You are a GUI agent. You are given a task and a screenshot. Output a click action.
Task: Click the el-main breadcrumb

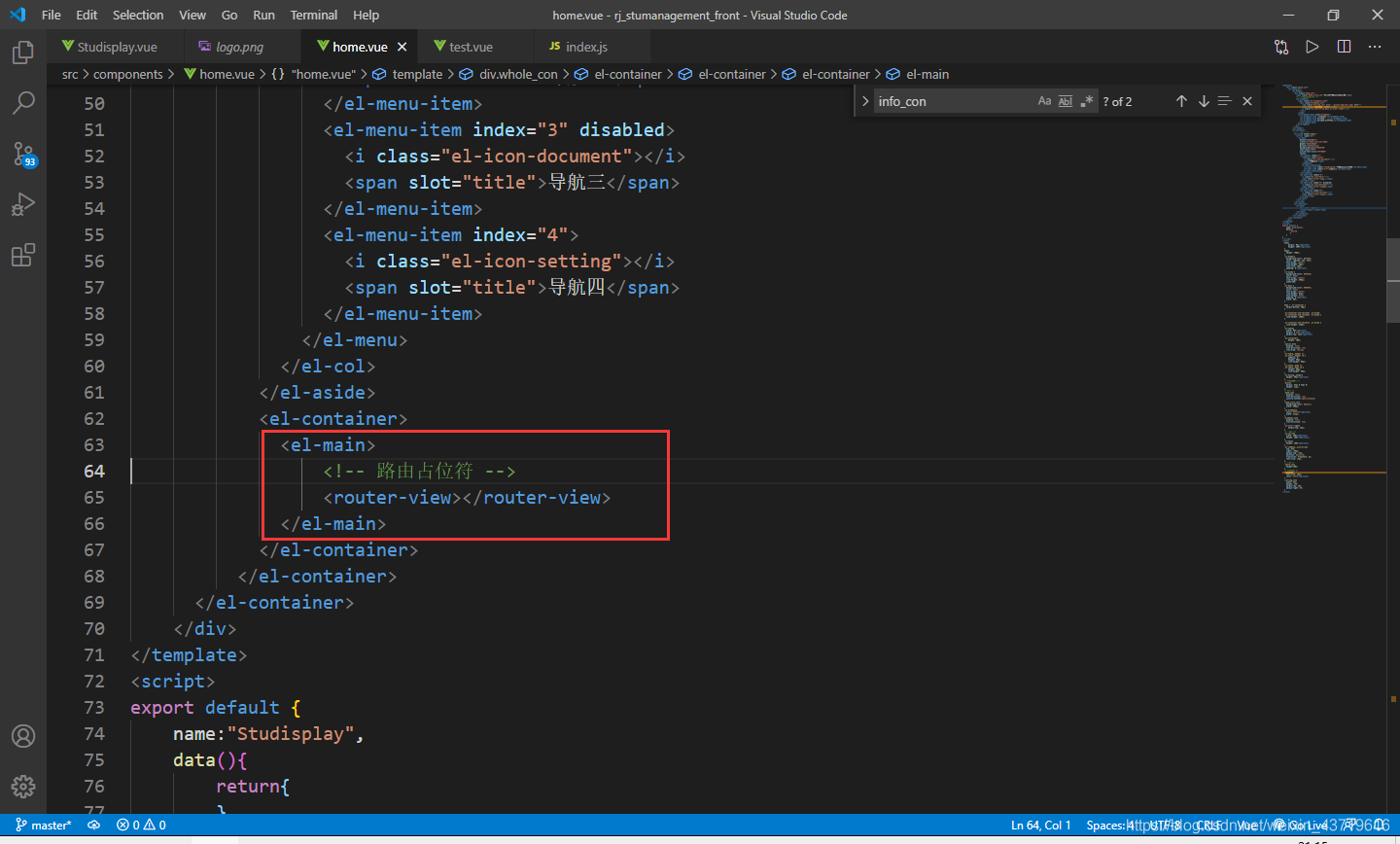(918, 74)
